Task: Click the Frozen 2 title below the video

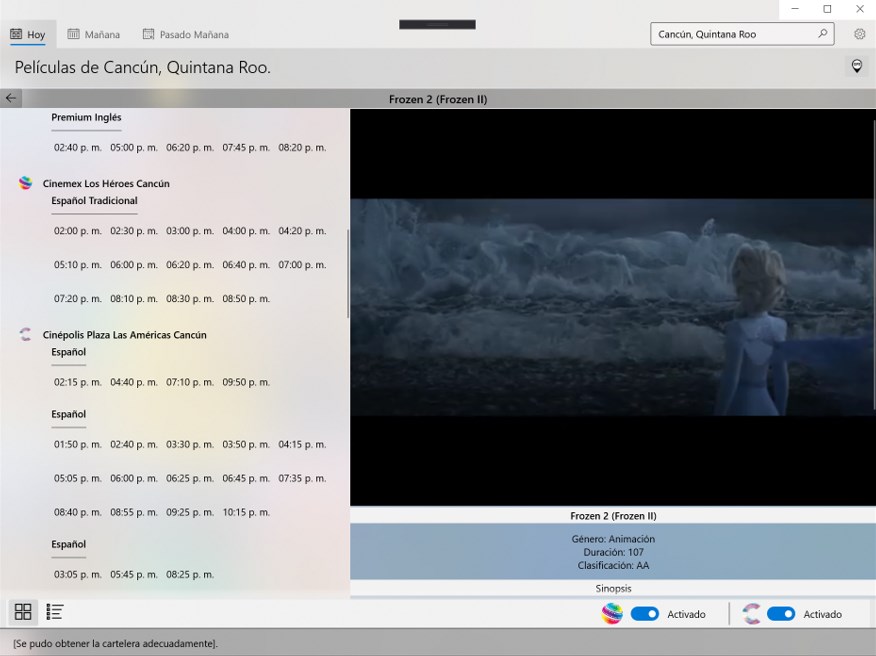Action: pyautogui.click(x=613, y=516)
